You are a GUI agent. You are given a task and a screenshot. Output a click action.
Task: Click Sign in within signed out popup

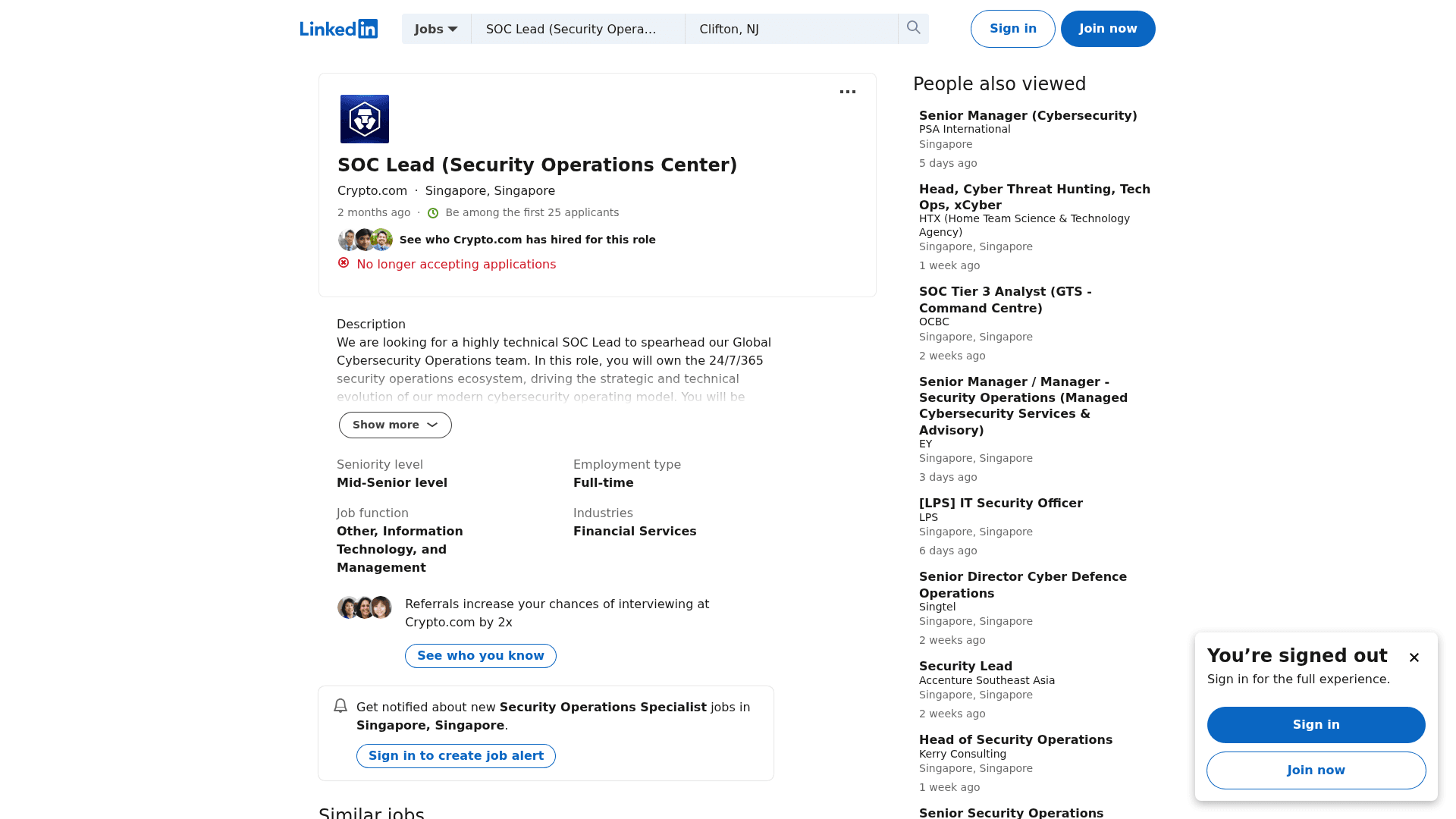click(x=1316, y=725)
